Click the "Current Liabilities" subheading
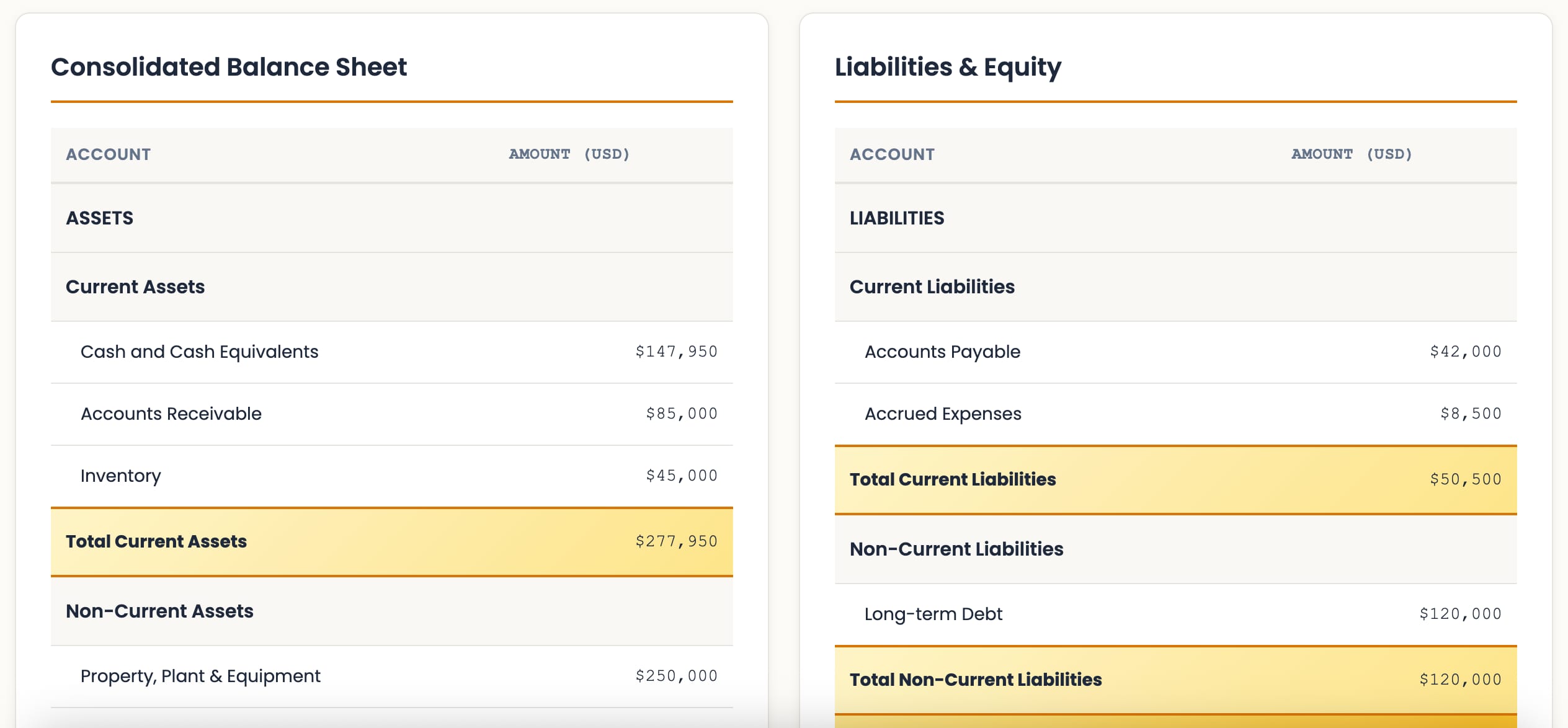This screenshot has width=1568, height=728. tap(932, 286)
